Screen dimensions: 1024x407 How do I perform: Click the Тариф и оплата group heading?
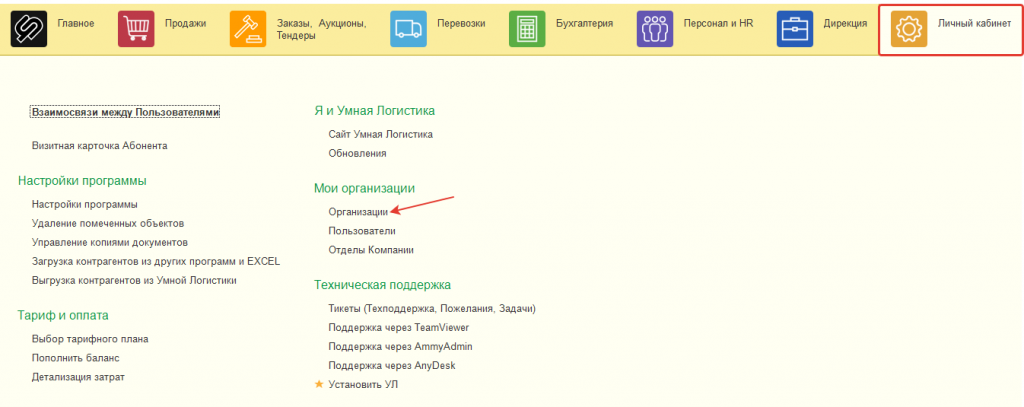pos(63,316)
